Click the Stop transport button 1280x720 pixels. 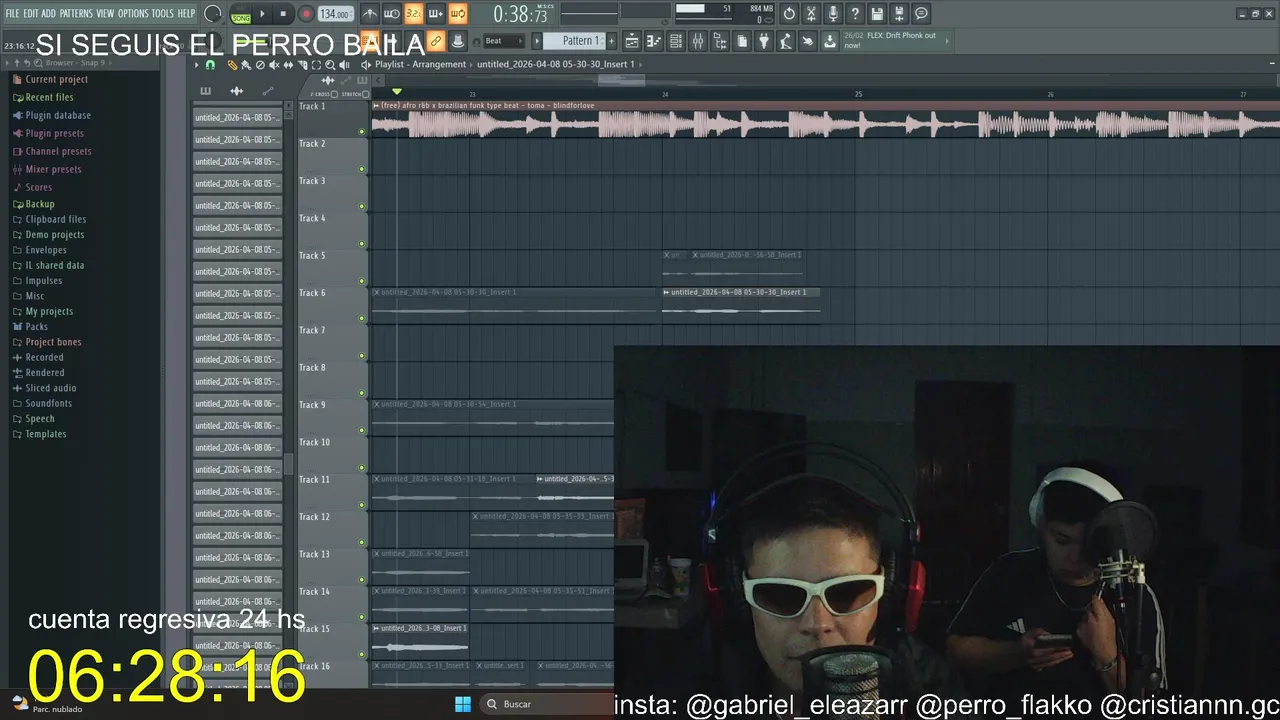tap(283, 14)
